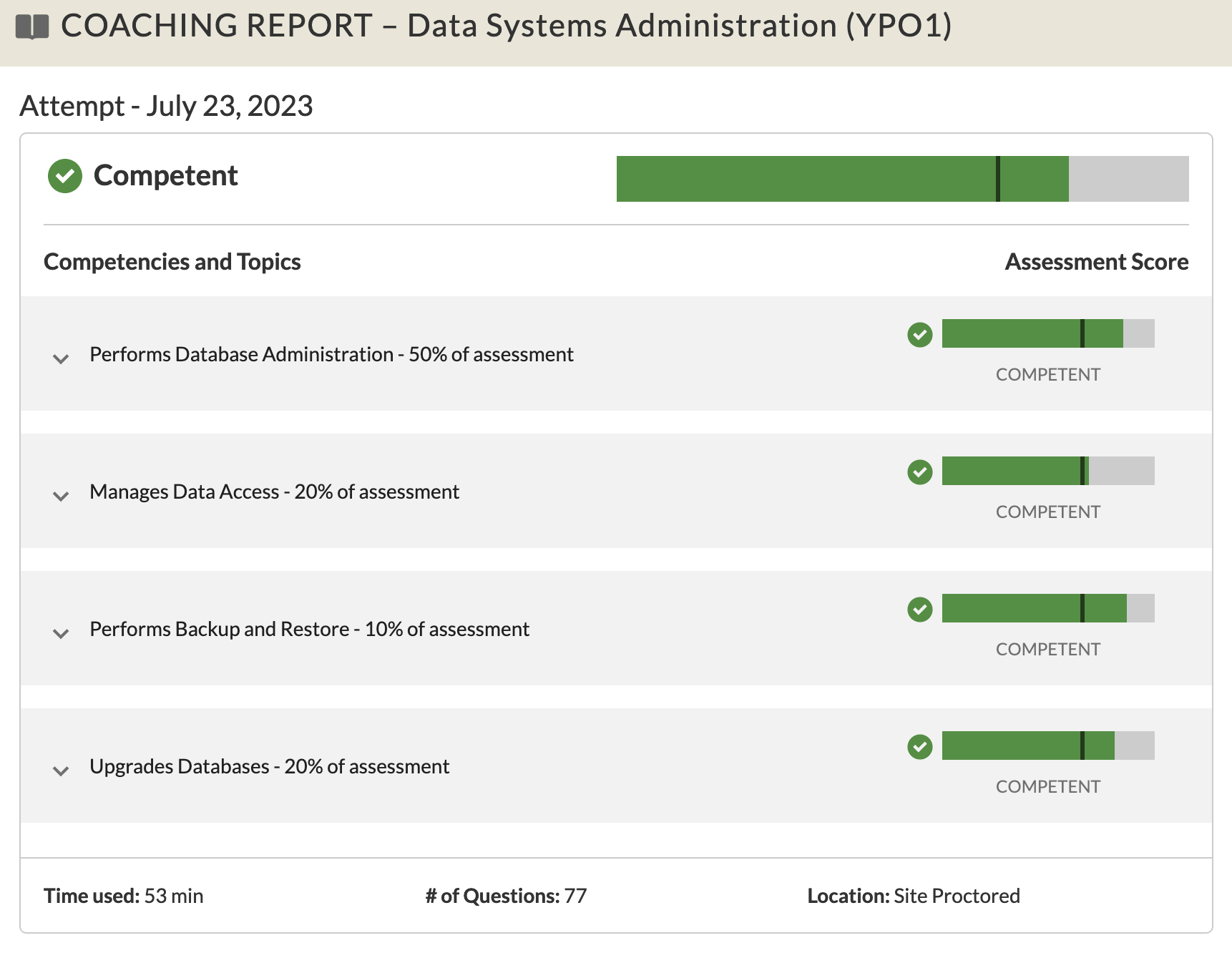Click the green checkmark next to overall Competent

[65, 176]
